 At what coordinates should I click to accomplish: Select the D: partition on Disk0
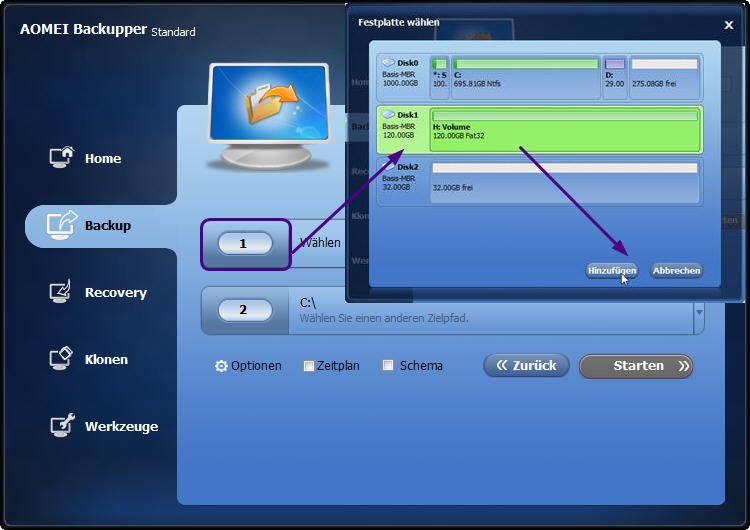pos(615,77)
